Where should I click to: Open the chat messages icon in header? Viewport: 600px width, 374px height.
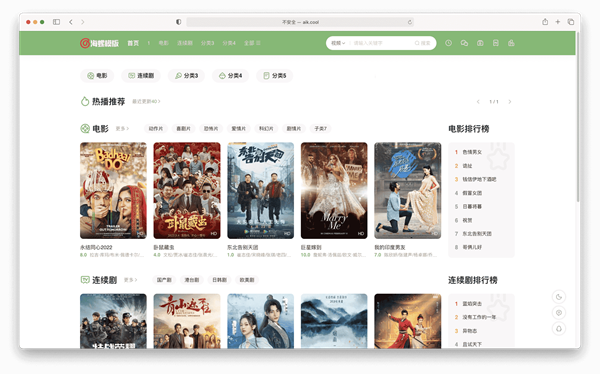464,43
